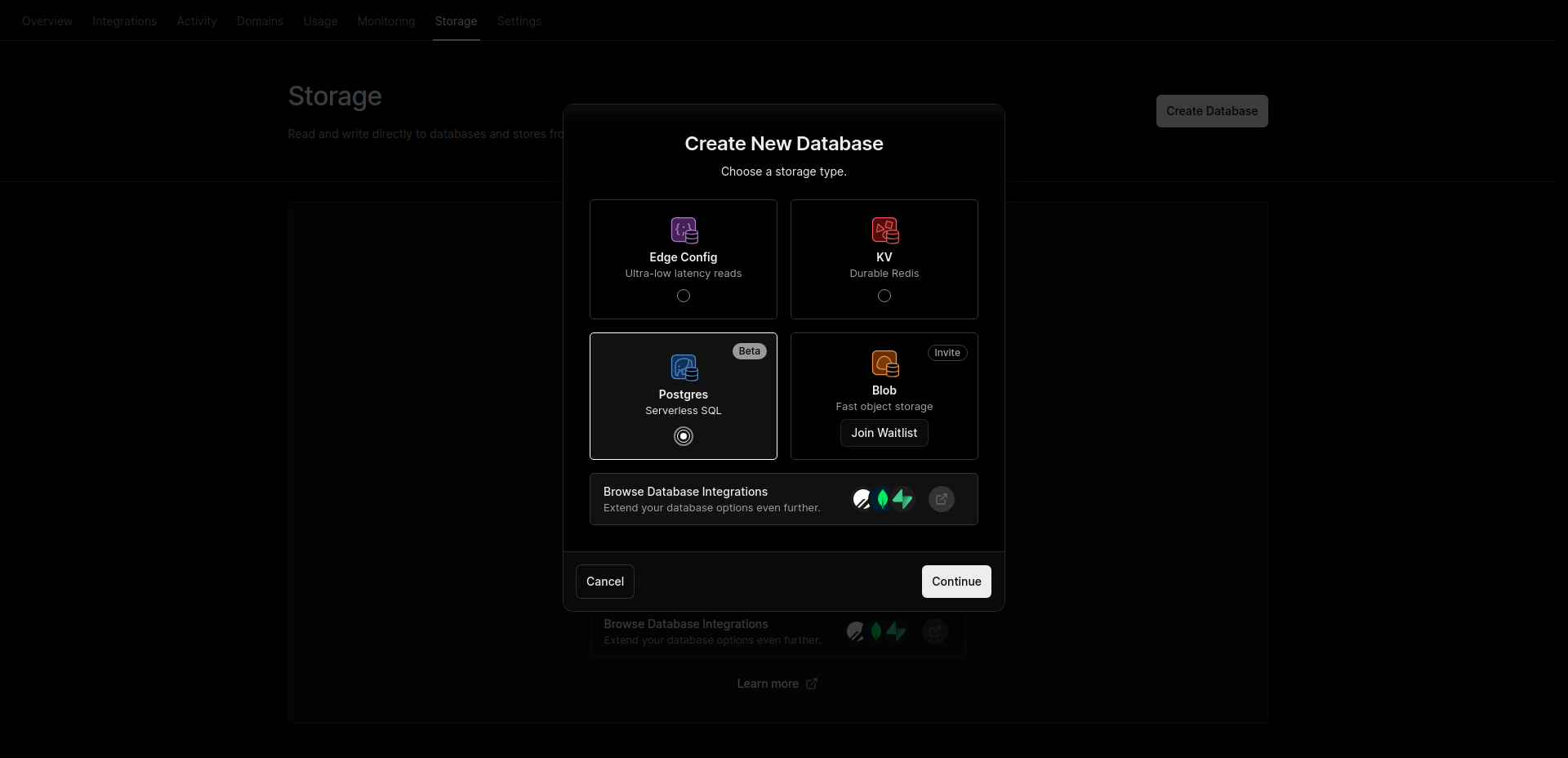Click the "Serverless SQL" description text
The height and width of the screenshot is (758, 1568).
tap(684, 411)
